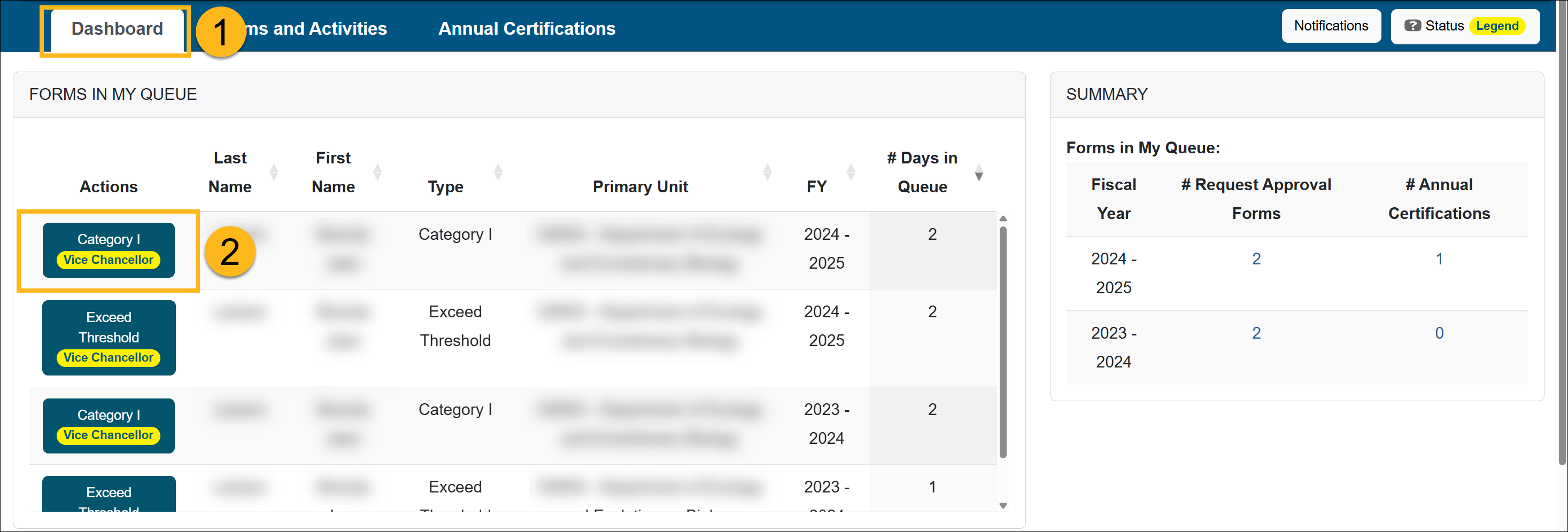Image resolution: width=1568 pixels, height=532 pixels.
Task: Switch to Annual Certifications tab
Action: [527, 28]
